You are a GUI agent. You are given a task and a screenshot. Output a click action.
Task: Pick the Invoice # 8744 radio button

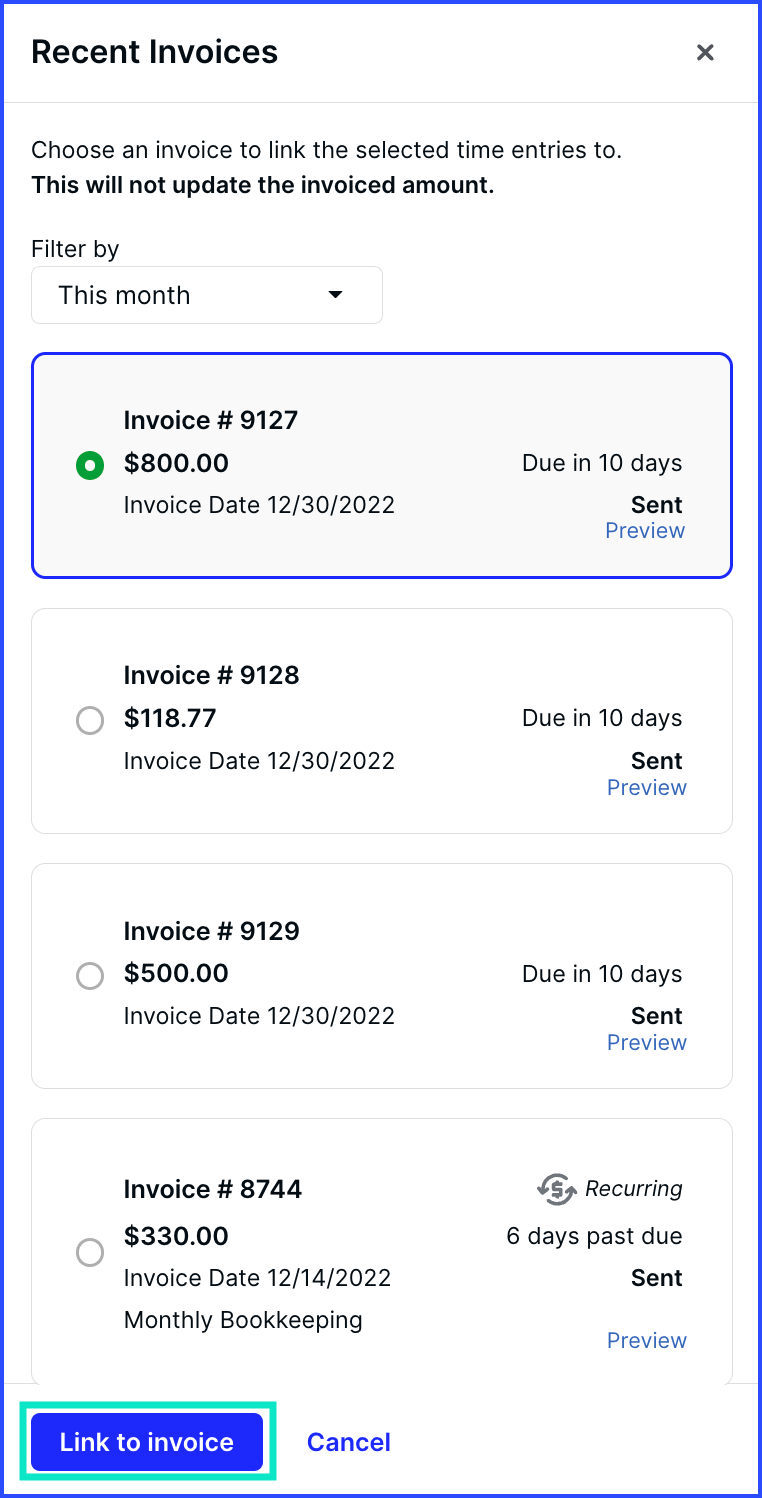(90, 1252)
